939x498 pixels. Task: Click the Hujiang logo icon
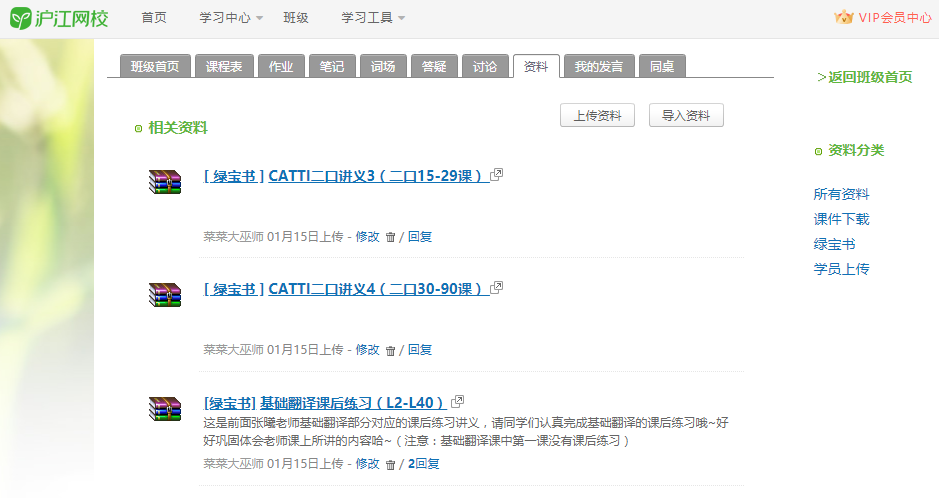point(21,18)
